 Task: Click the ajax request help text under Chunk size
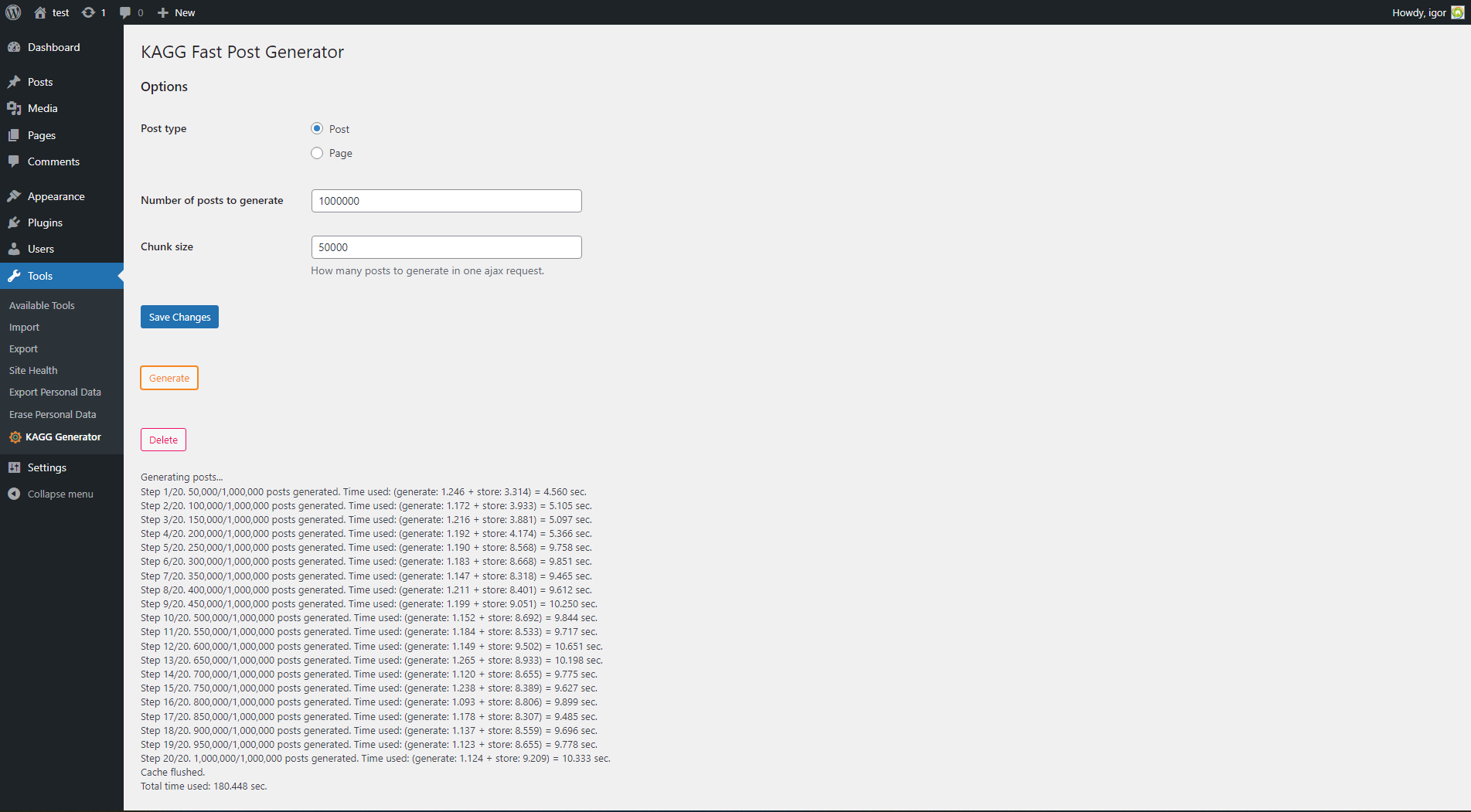[x=427, y=270]
